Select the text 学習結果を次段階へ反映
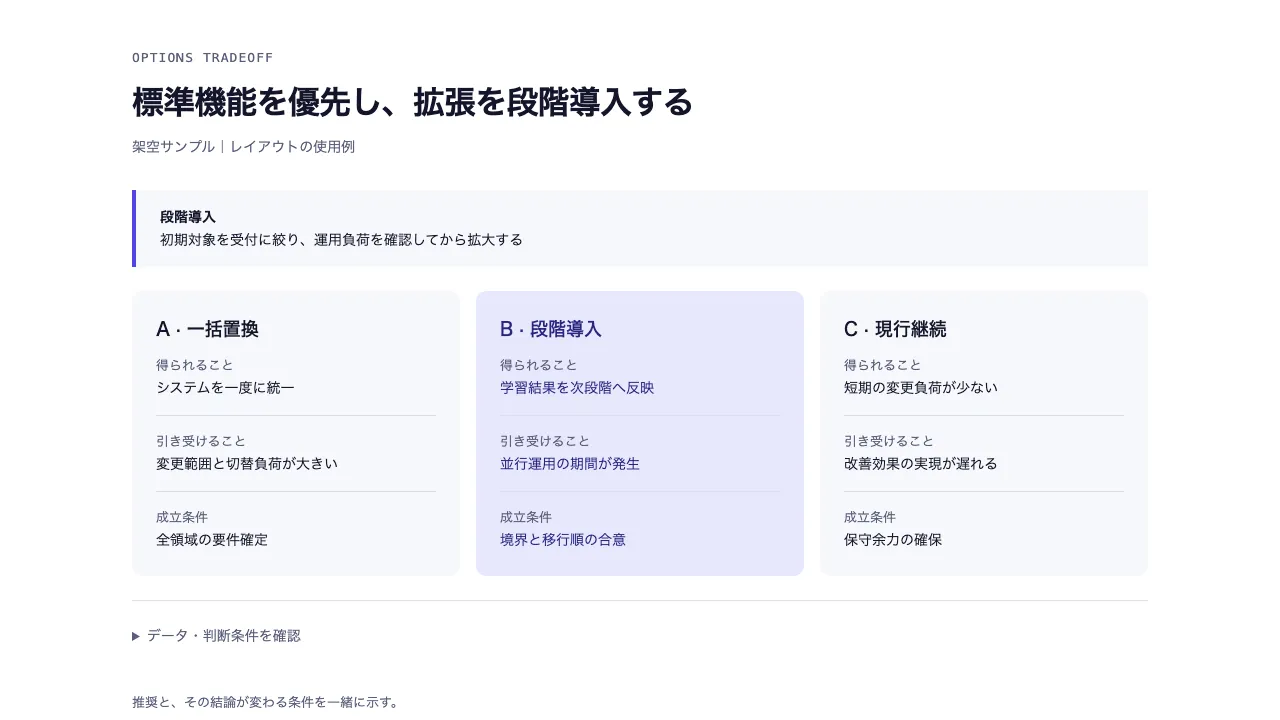 577,388
